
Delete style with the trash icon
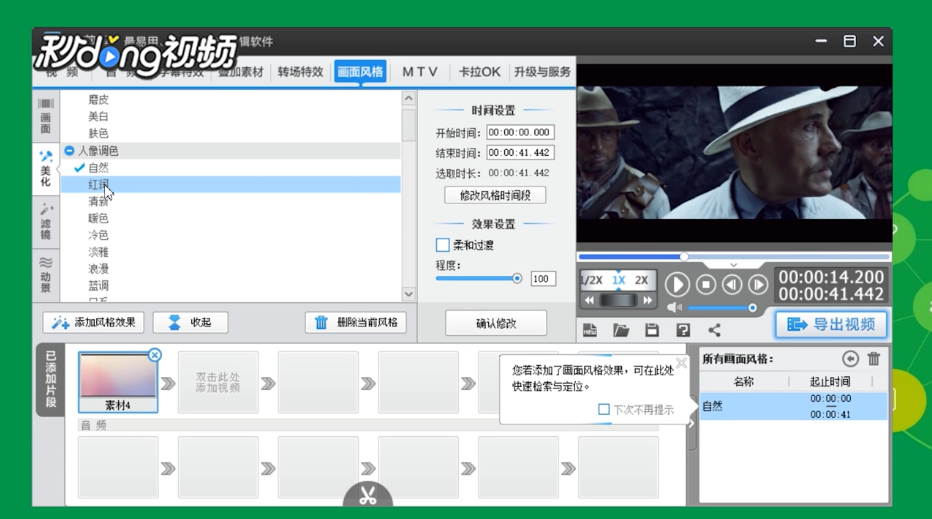[874, 358]
